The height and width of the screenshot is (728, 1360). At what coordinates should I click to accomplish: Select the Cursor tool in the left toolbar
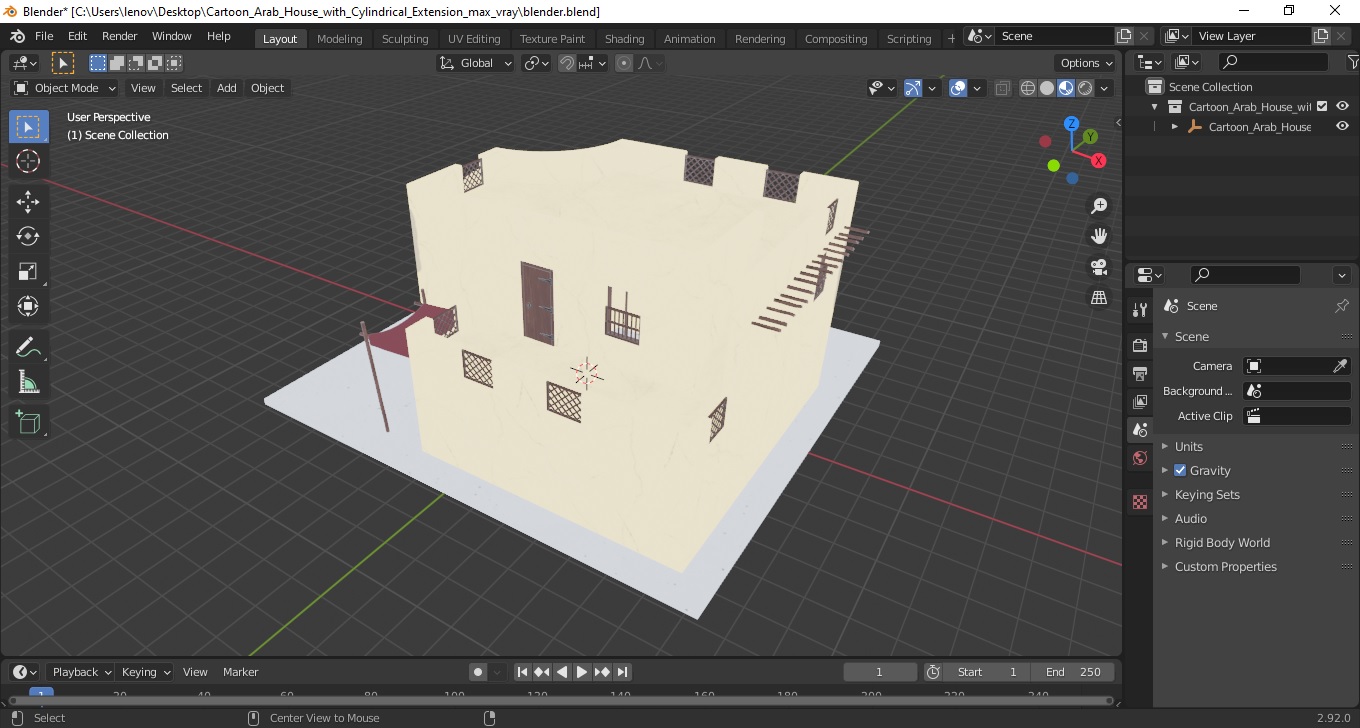[28, 161]
